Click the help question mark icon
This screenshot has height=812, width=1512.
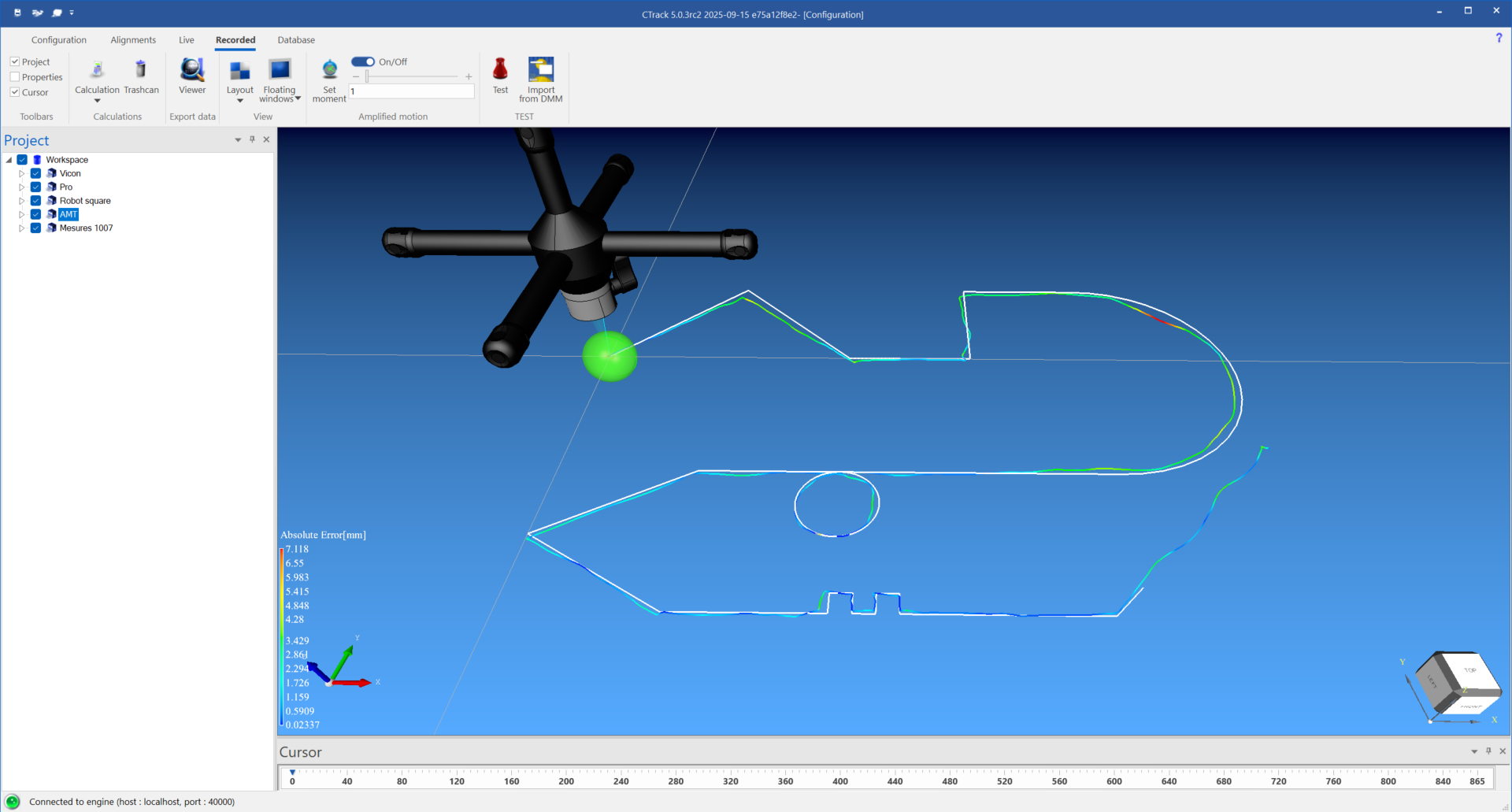click(x=1499, y=38)
